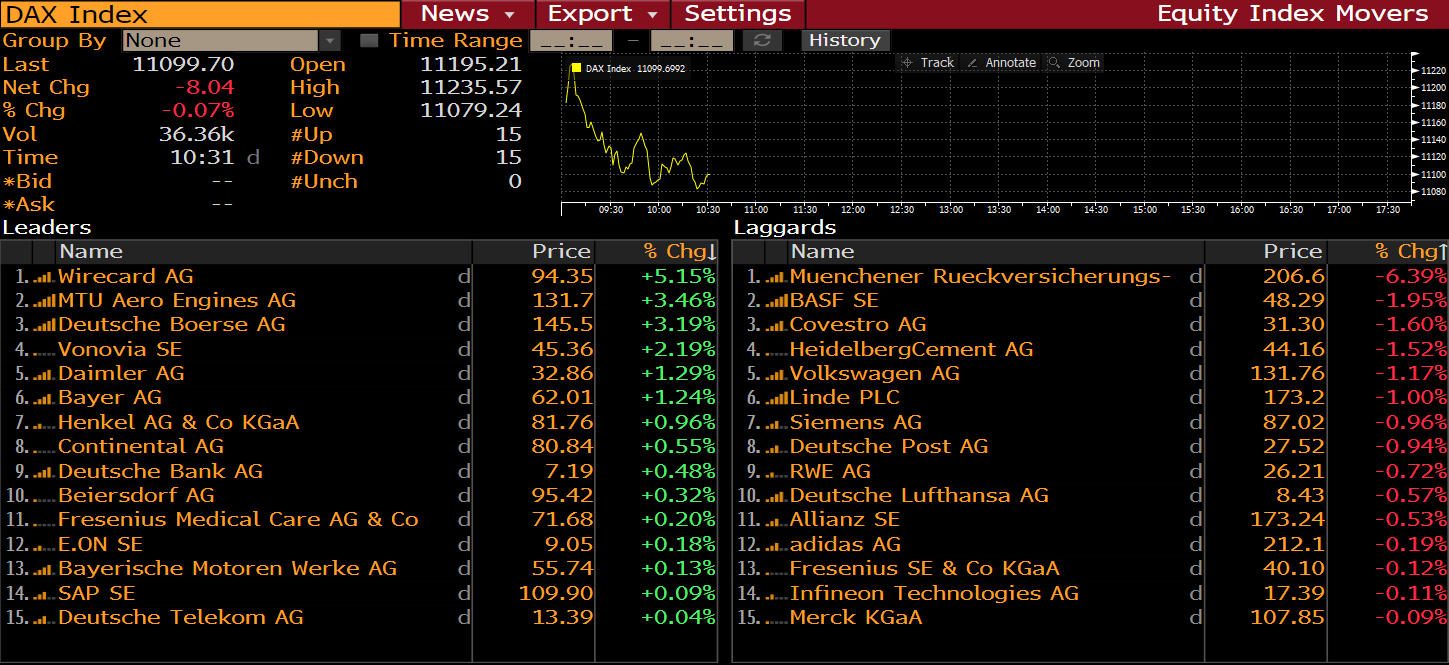Click the volume bars icon beside Beiersdorf AG
Screen dimensions: 1449x665
point(44,496)
